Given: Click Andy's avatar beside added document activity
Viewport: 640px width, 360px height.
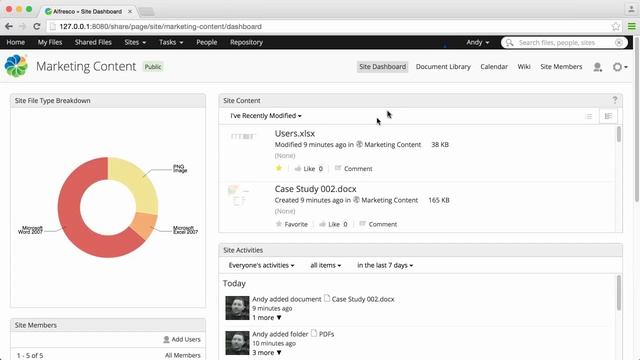Looking at the screenshot, I should [237, 308].
